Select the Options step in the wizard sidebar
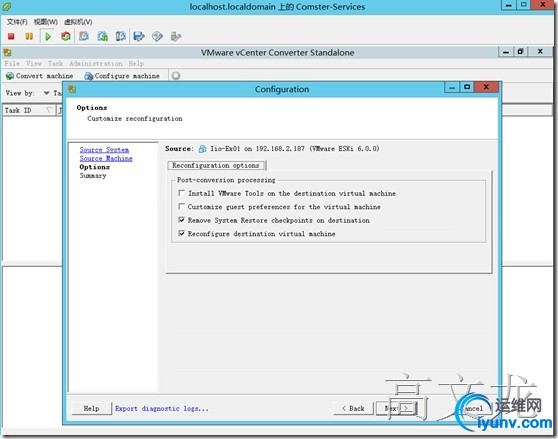 [95, 167]
